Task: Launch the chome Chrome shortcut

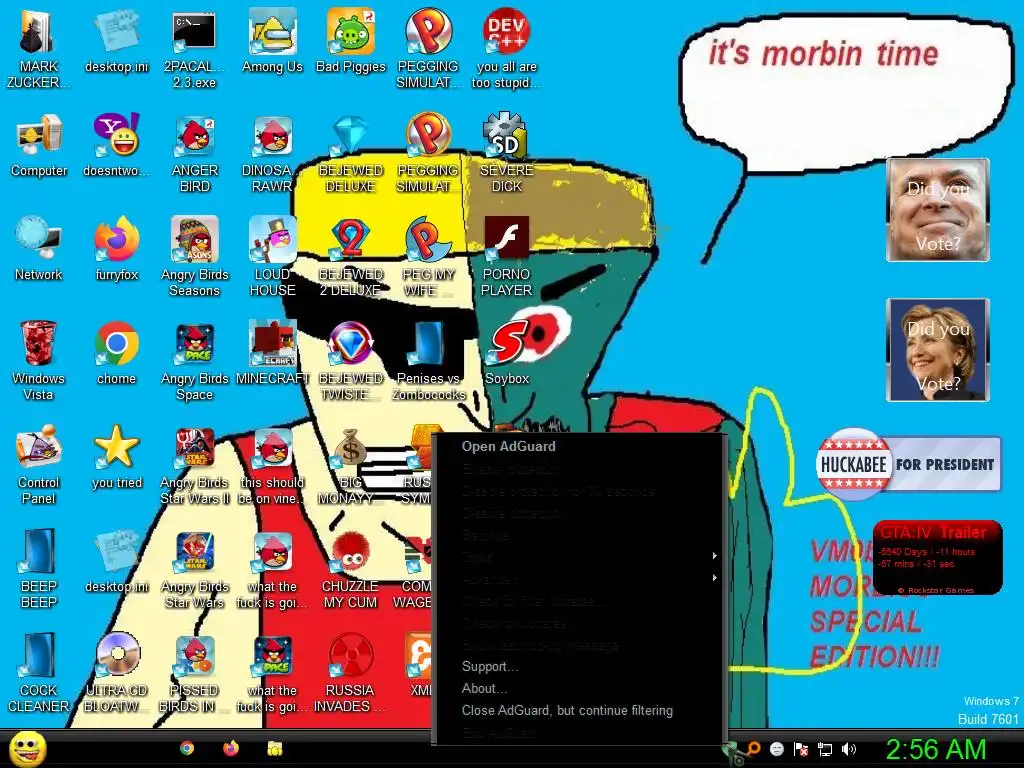Action: point(116,353)
